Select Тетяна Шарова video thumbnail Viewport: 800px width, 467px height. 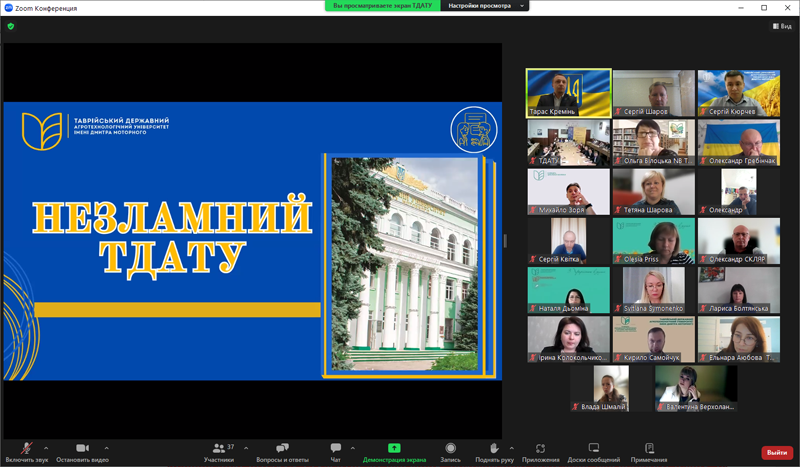(x=654, y=192)
